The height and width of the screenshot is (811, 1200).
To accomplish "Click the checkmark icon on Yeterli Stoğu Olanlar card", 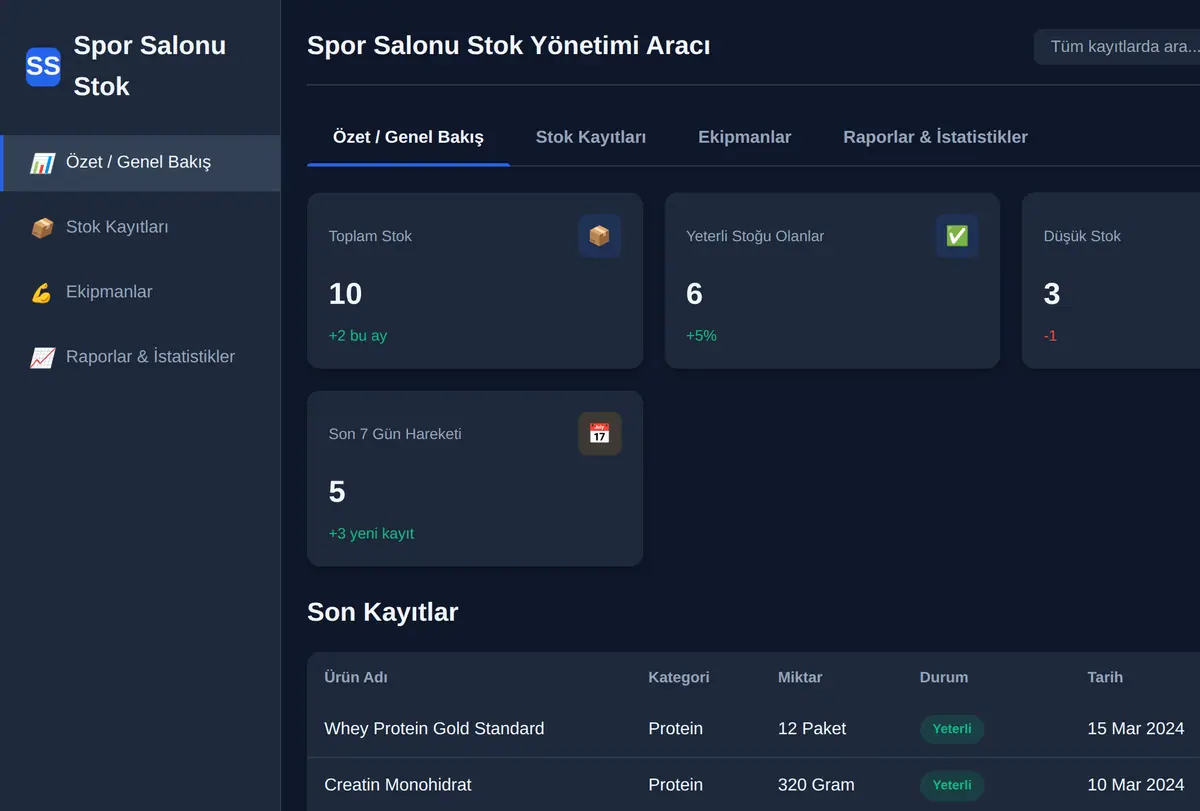I will point(957,236).
